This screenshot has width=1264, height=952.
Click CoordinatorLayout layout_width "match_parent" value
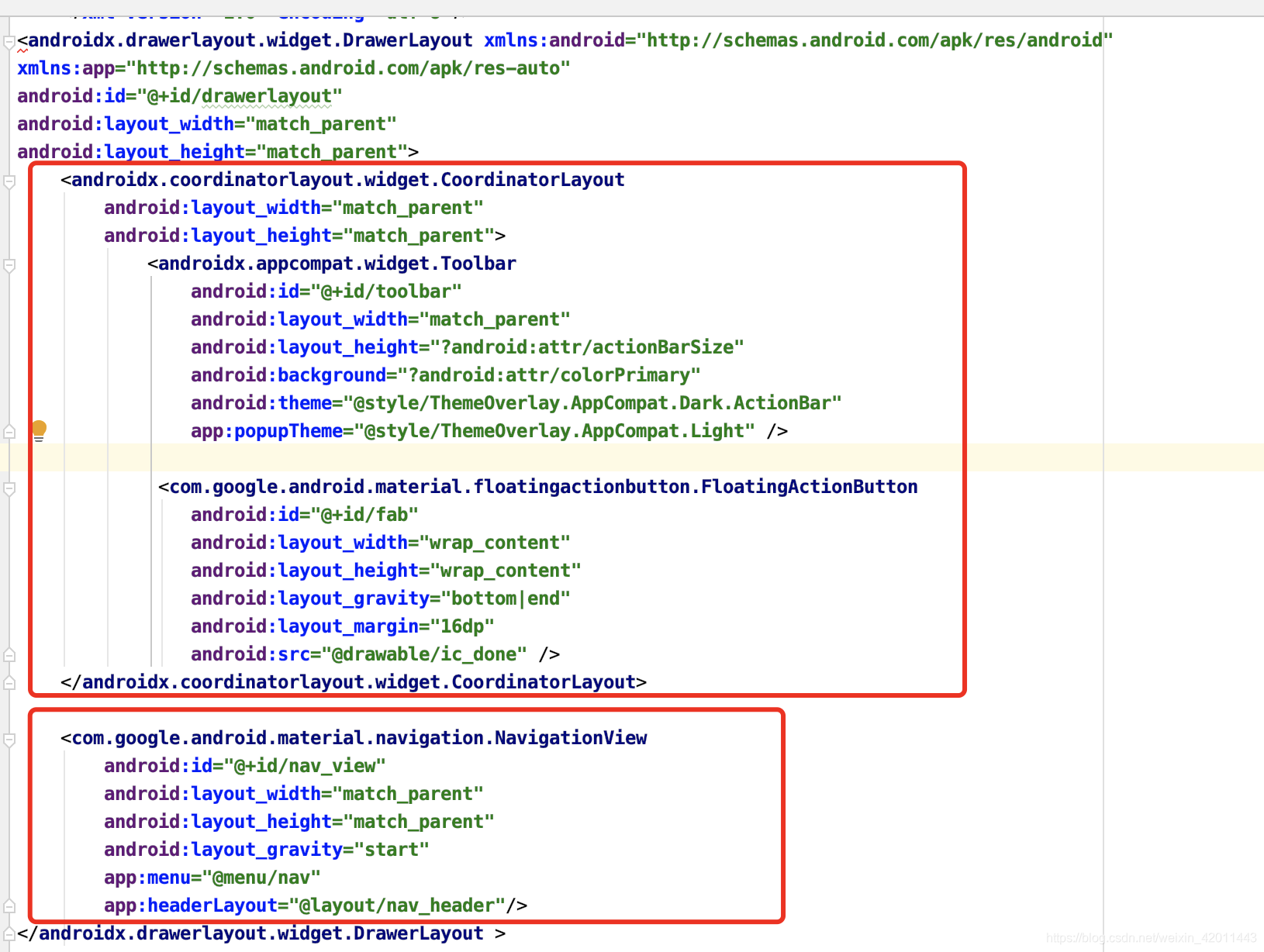click(408, 208)
